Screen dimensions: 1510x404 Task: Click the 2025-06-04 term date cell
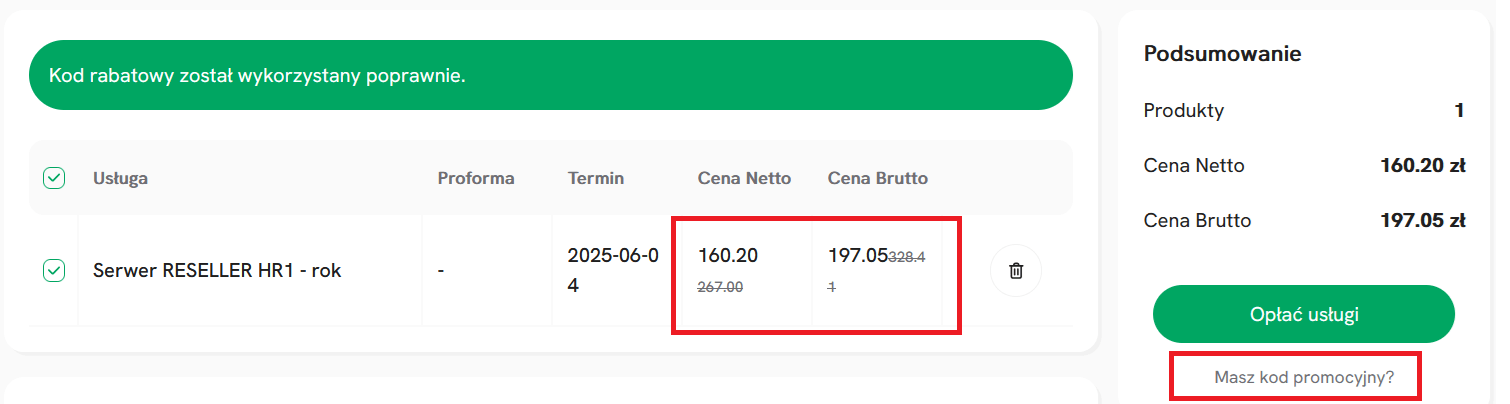(x=613, y=270)
